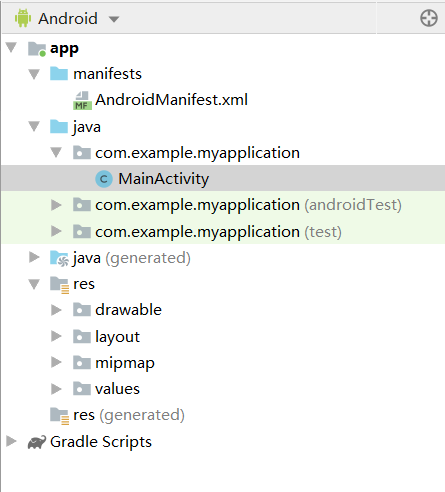The width and height of the screenshot is (445, 492).
Task: Expand the layout folder
Action: (x=56, y=336)
